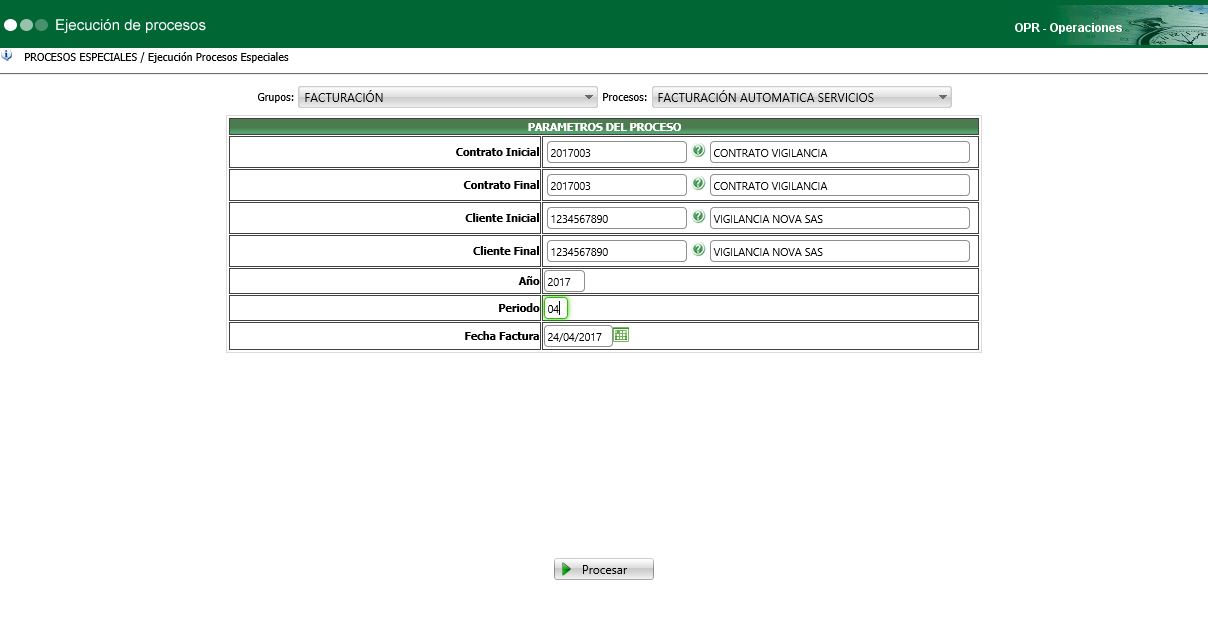Click the Periodo label

519,308
